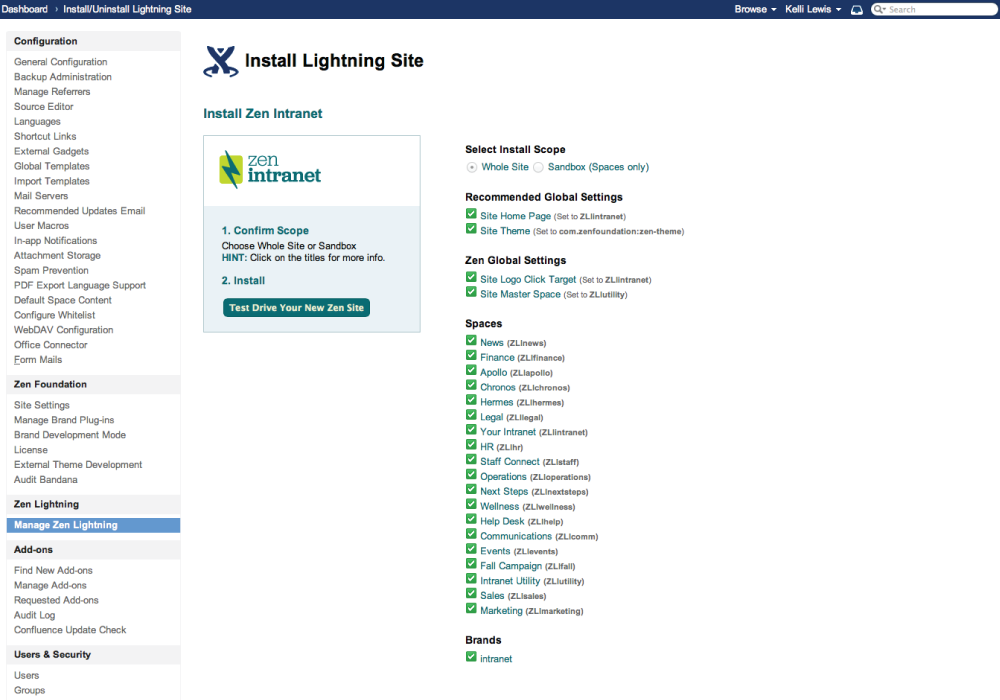Open Global Templates sidebar link
This screenshot has width=1000, height=700.
(x=52, y=166)
